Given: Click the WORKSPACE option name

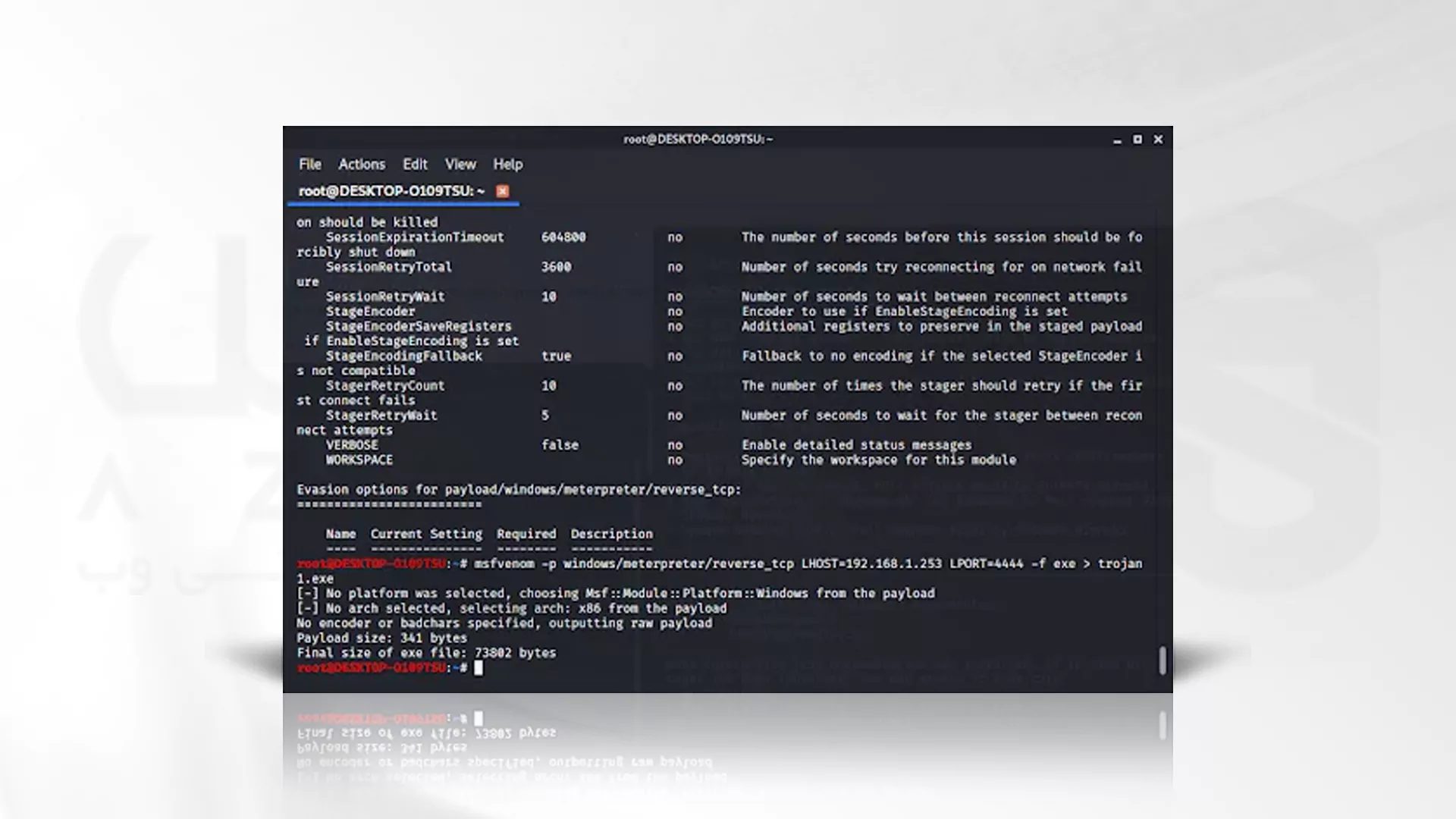Looking at the screenshot, I should pos(359,460).
